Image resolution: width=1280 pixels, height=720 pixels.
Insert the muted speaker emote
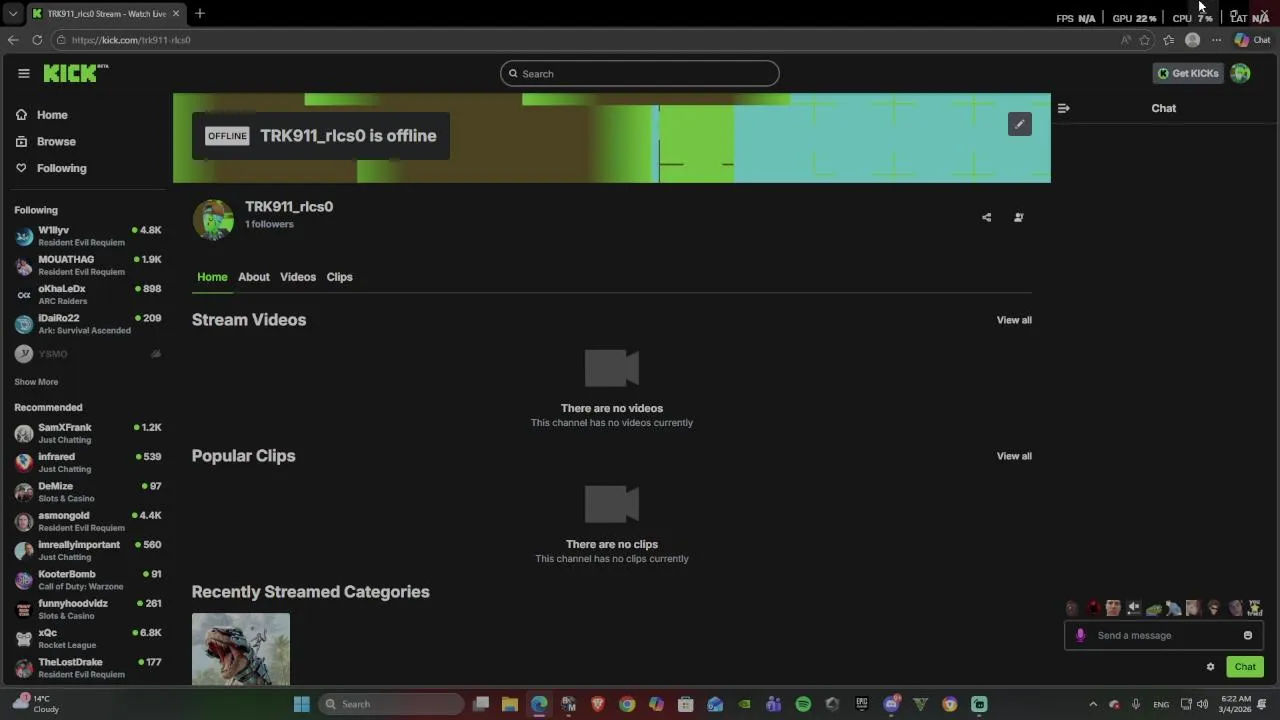pos(1133,608)
